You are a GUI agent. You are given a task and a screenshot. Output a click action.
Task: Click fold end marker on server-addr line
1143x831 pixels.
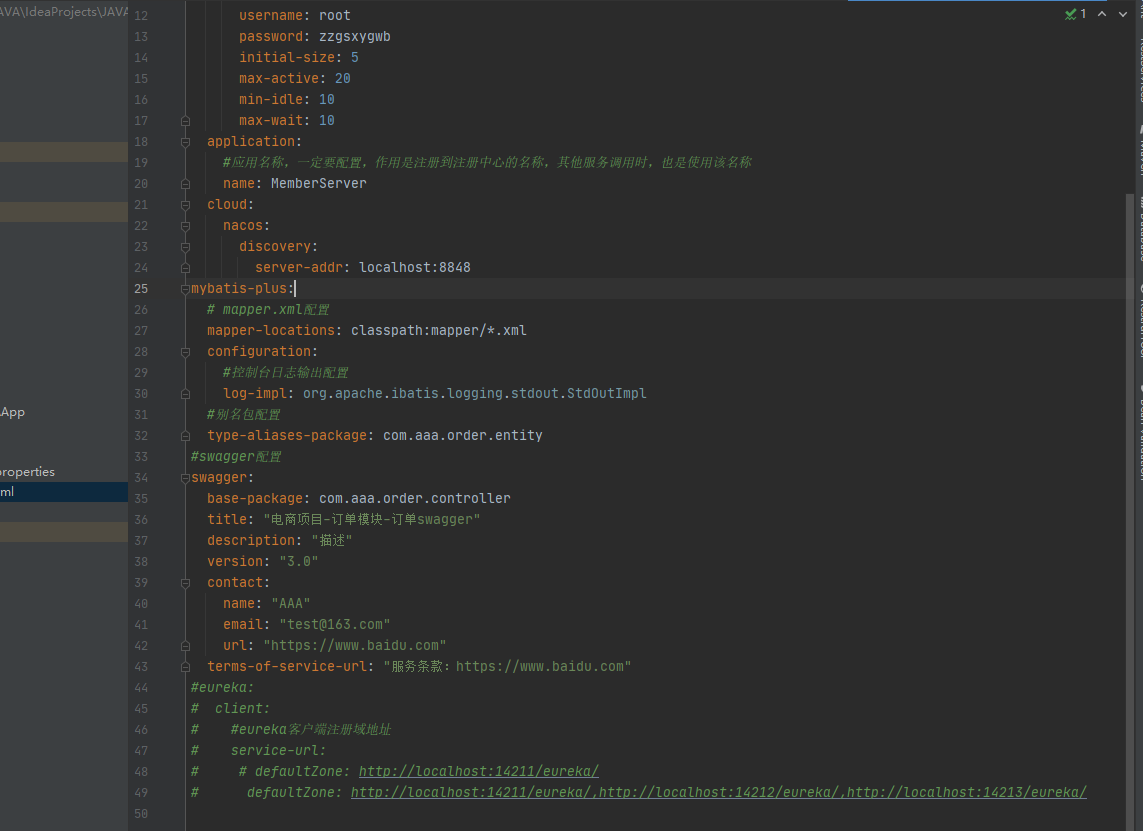(185, 268)
